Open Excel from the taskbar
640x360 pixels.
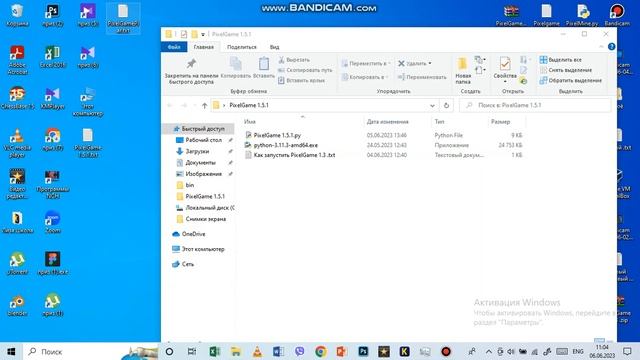tap(214, 351)
